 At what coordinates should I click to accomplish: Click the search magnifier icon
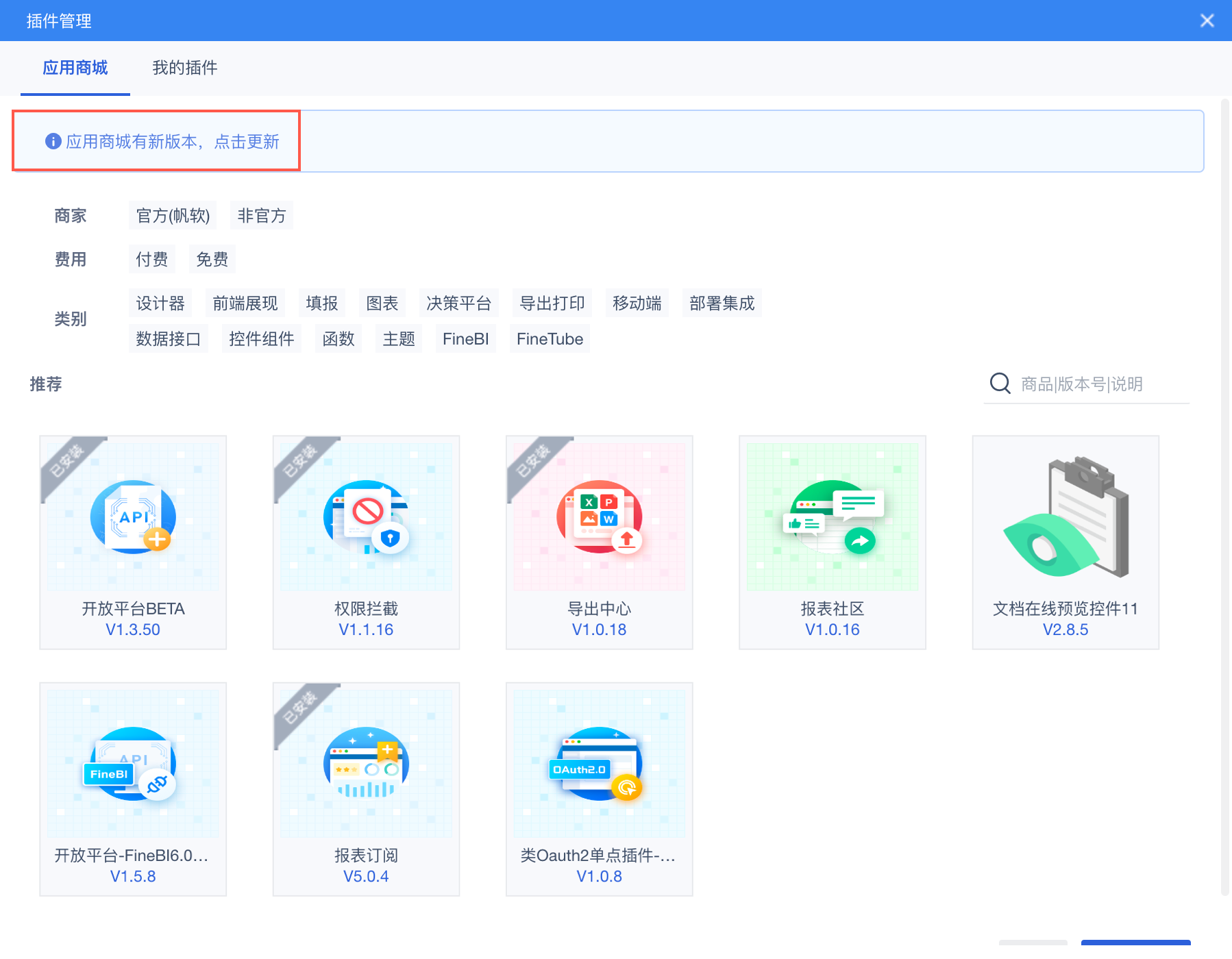(x=1000, y=384)
